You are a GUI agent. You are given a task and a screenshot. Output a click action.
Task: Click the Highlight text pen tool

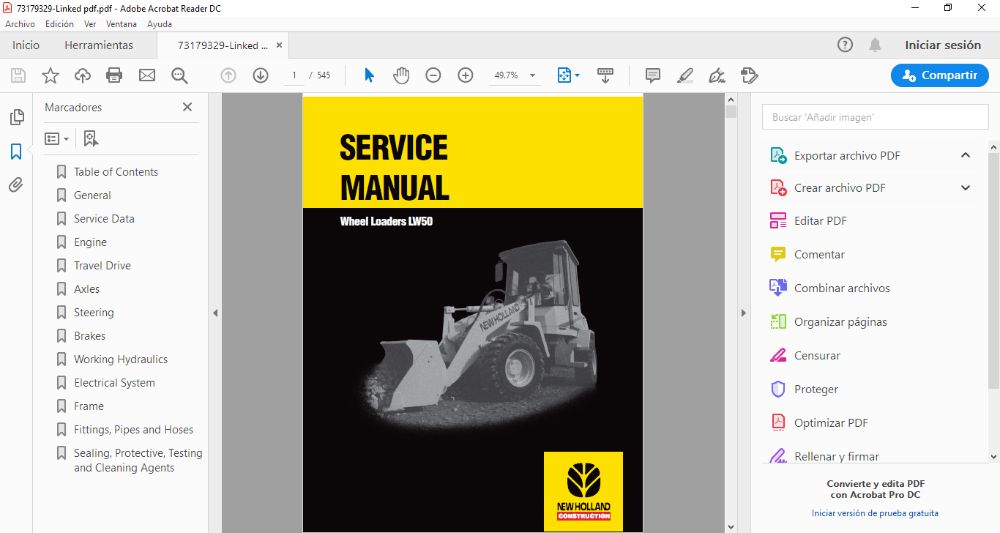685,75
